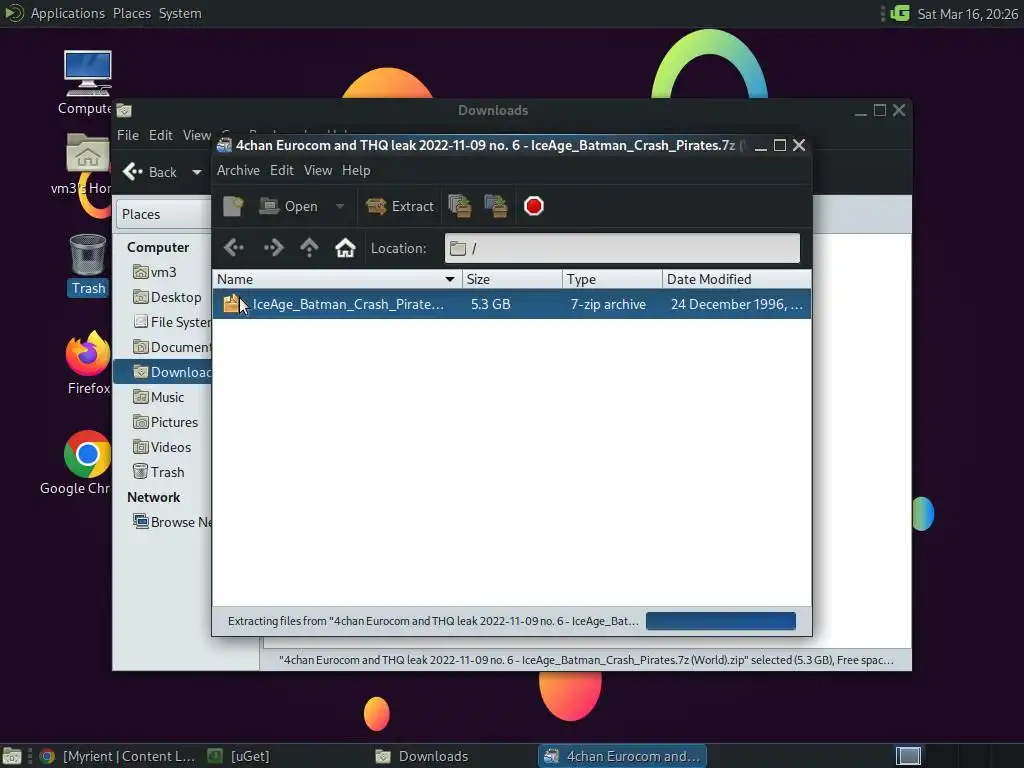This screenshot has width=1024, height=768.
Task: Click the Downloads window title bar icon
Action: point(124,110)
